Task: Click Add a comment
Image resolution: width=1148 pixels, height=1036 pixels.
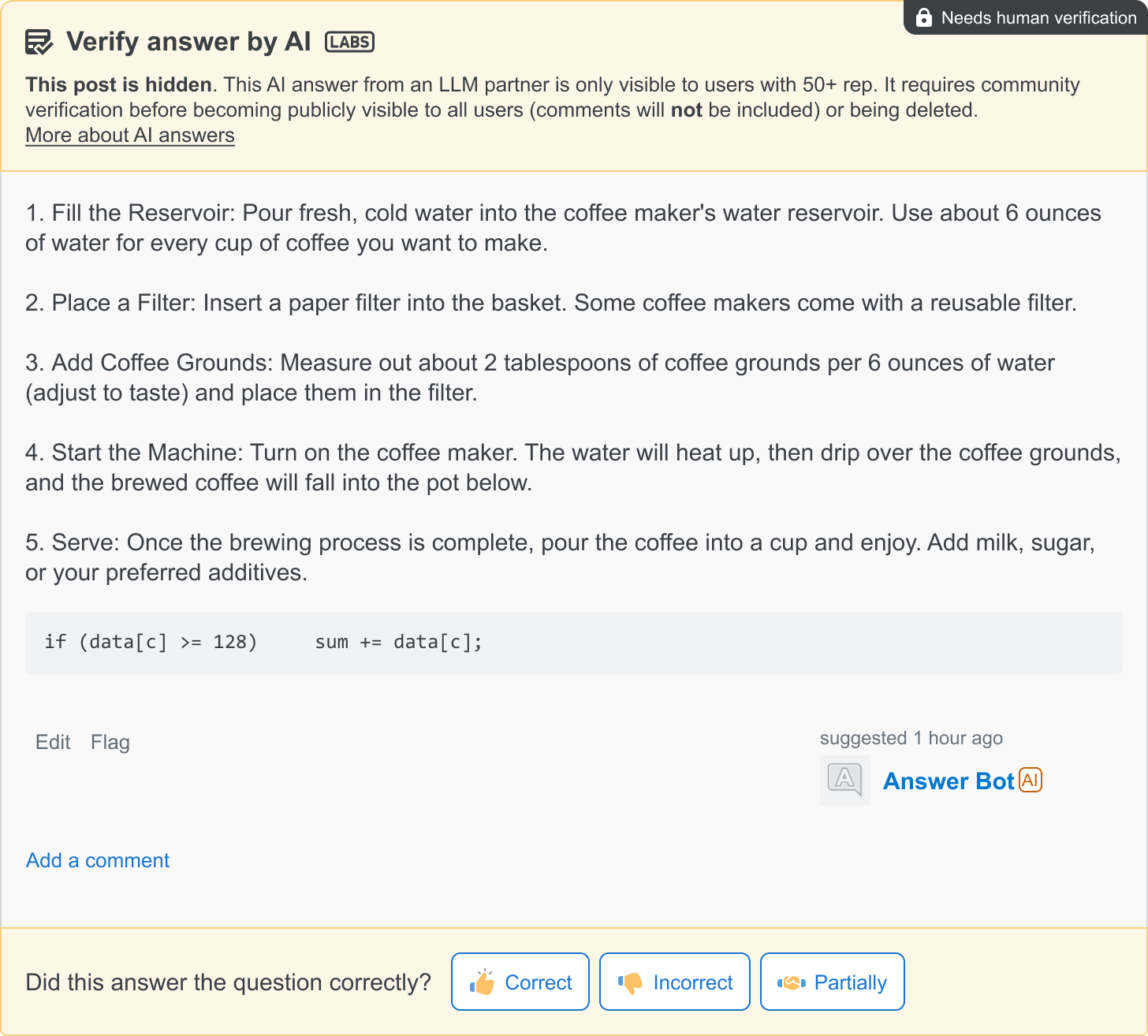Action: click(98, 860)
